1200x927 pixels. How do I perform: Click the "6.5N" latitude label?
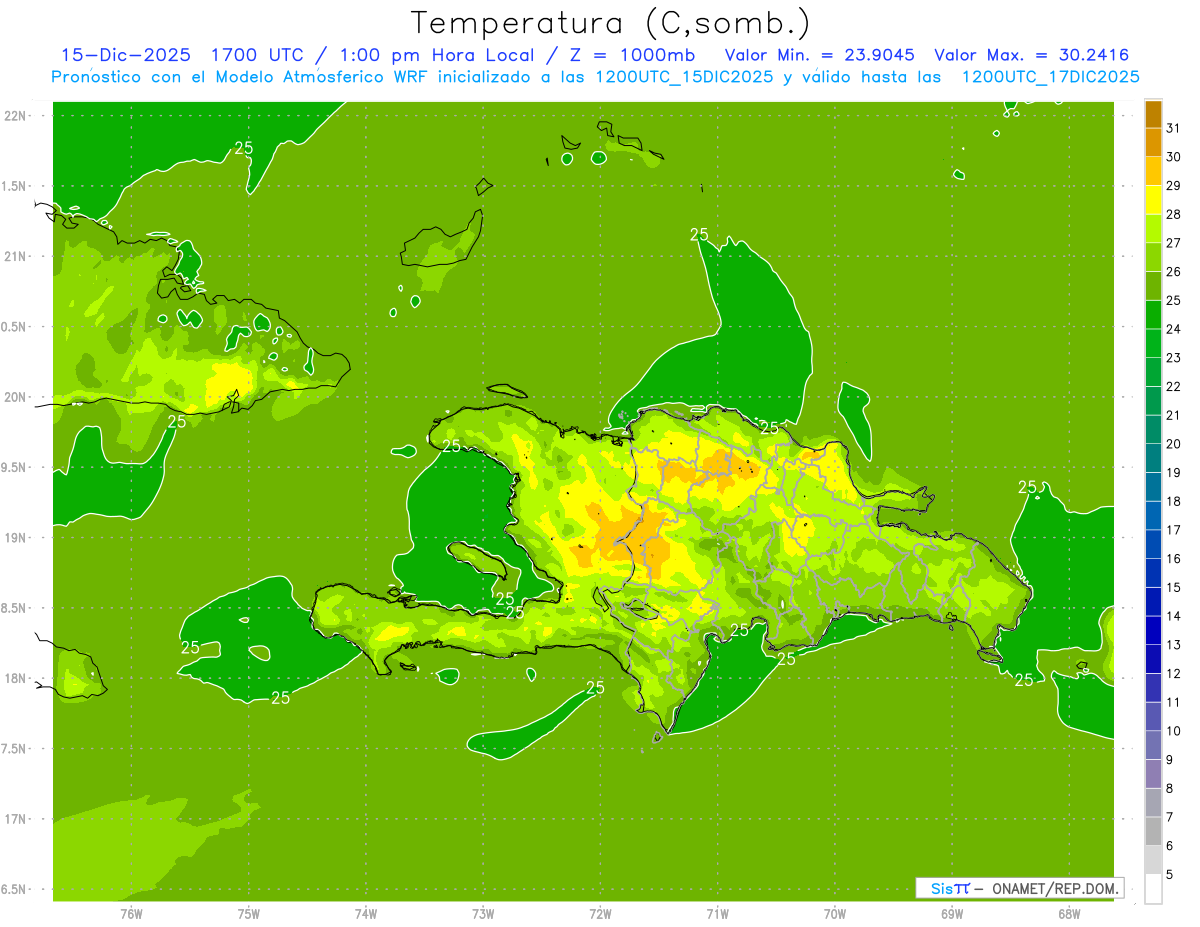click(x=15, y=889)
